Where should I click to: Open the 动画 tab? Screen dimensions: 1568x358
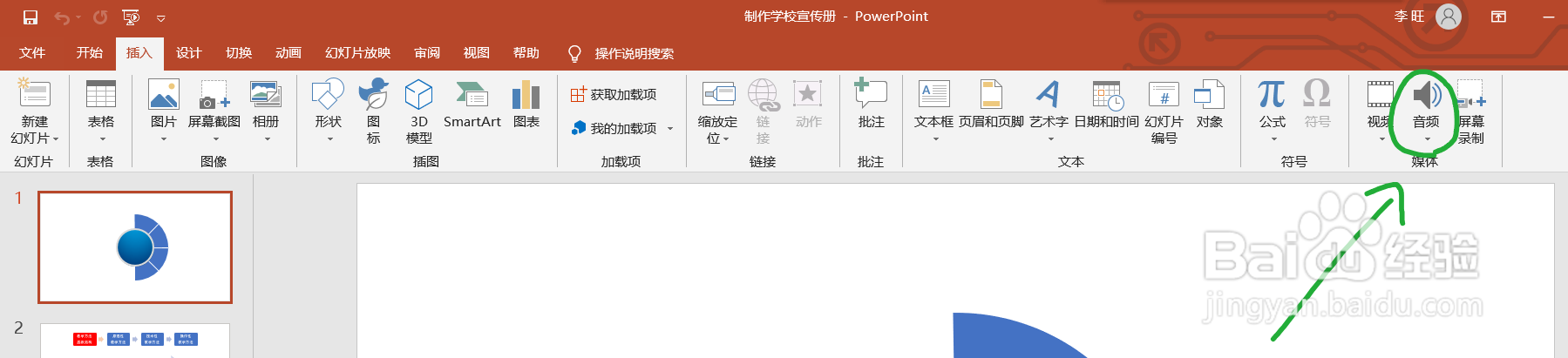(x=288, y=53)
